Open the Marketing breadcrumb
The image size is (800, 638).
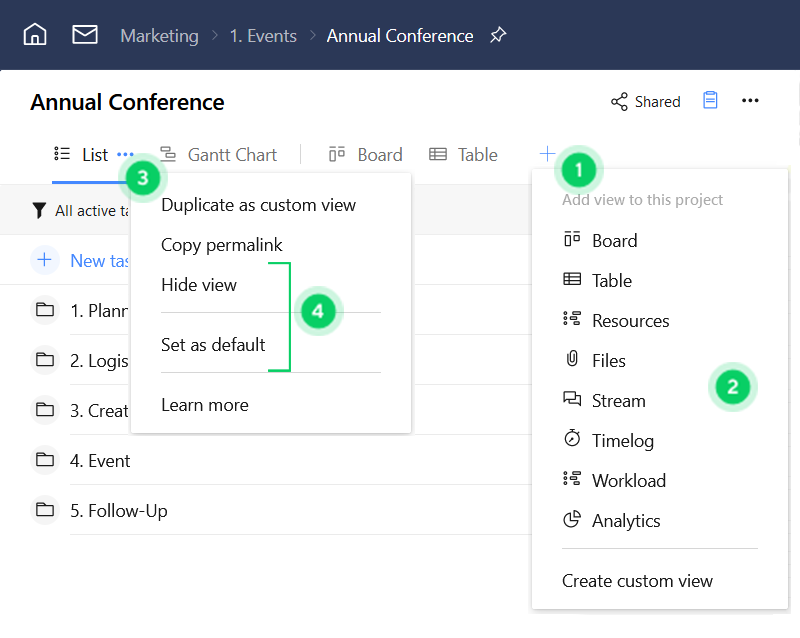(x=159, y=35)
